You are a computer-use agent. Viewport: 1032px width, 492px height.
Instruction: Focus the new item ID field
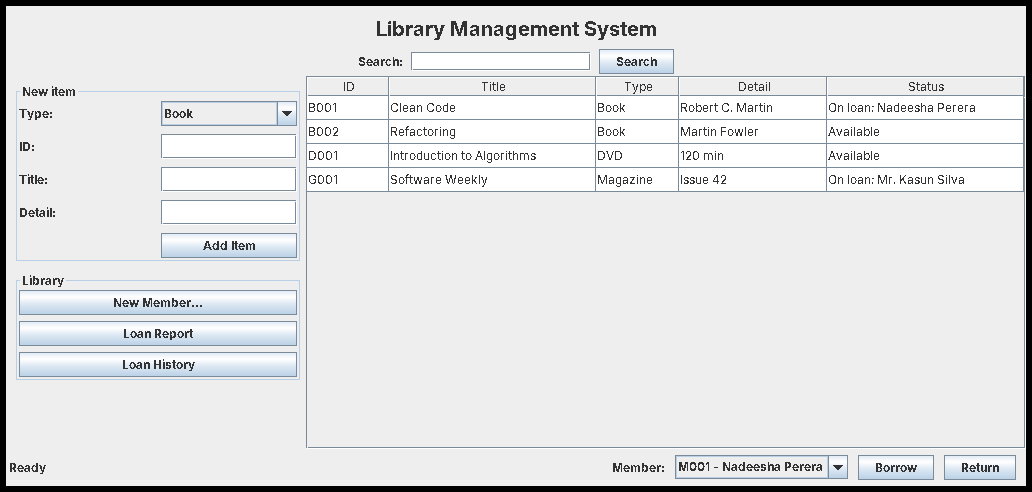228,147
